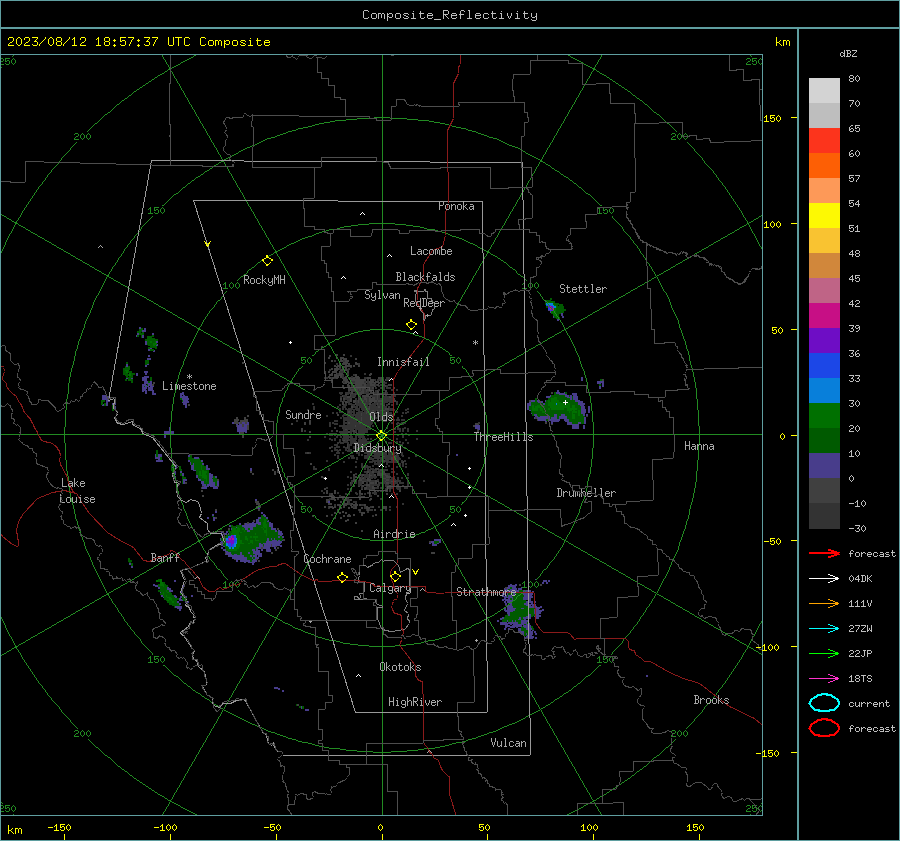900x841 pixels.
Task: Click the Lacombe town label
Action: click(x=431, y=251)
